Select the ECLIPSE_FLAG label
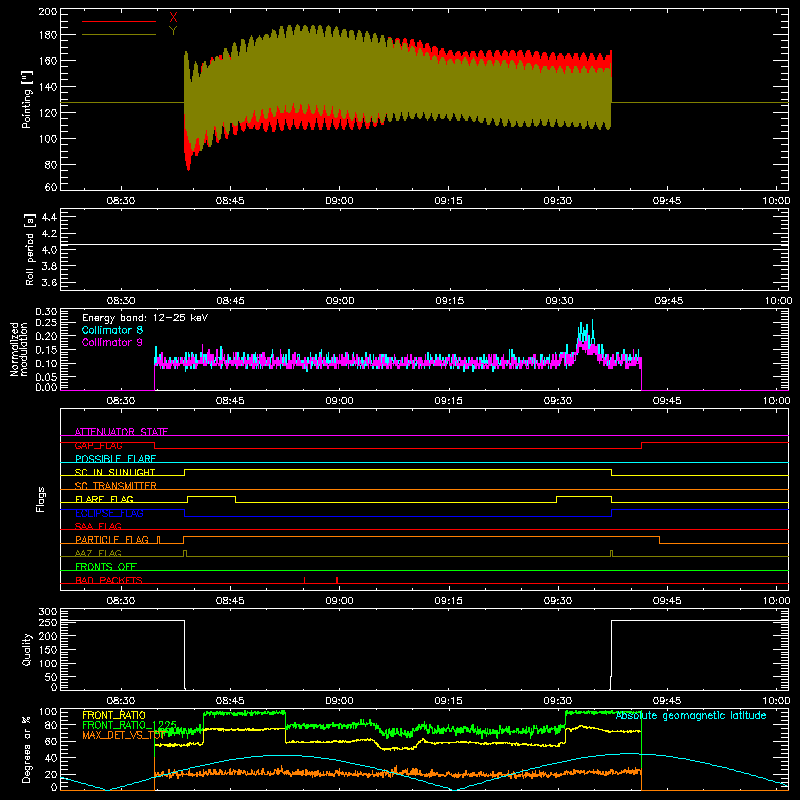 point(109,513)
